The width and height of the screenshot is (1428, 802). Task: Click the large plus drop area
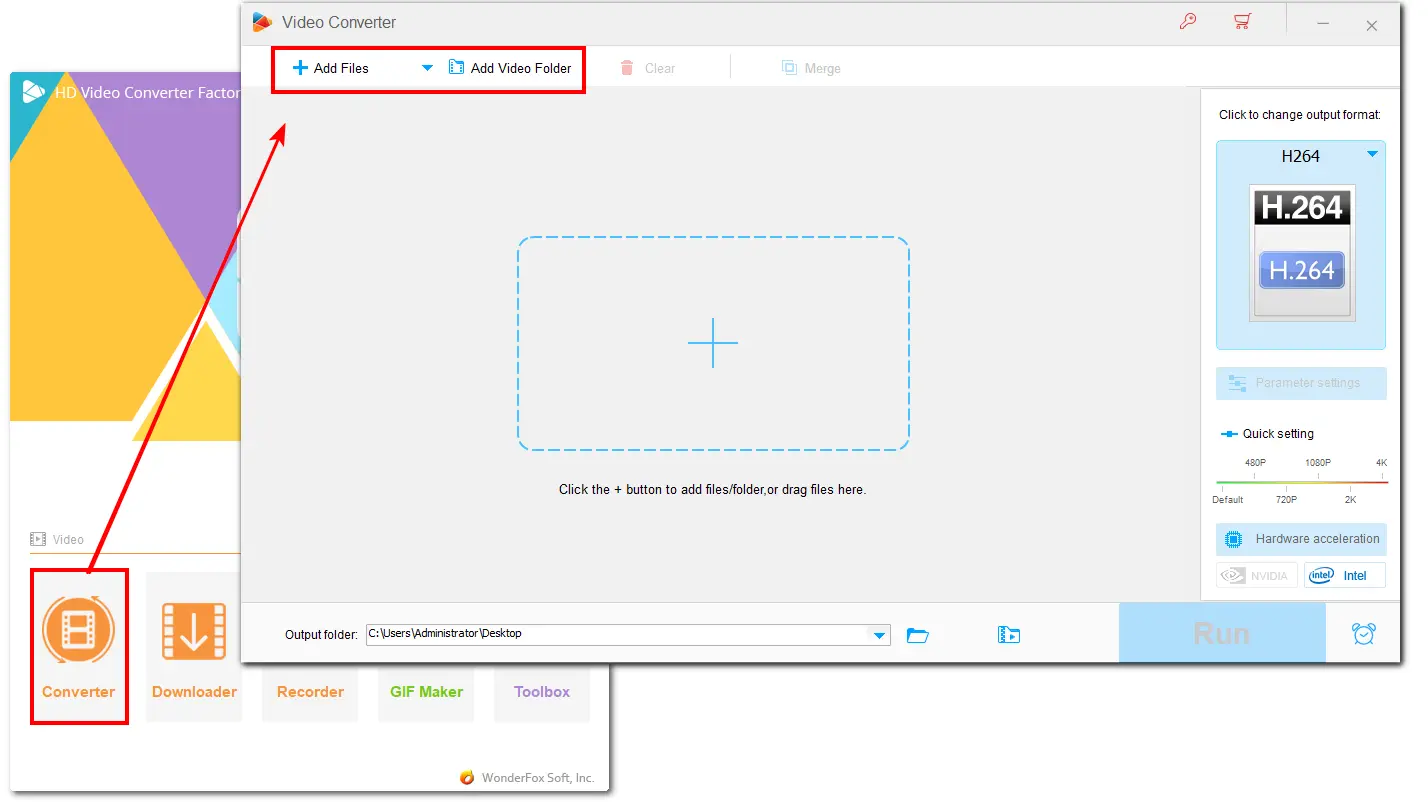713,343
